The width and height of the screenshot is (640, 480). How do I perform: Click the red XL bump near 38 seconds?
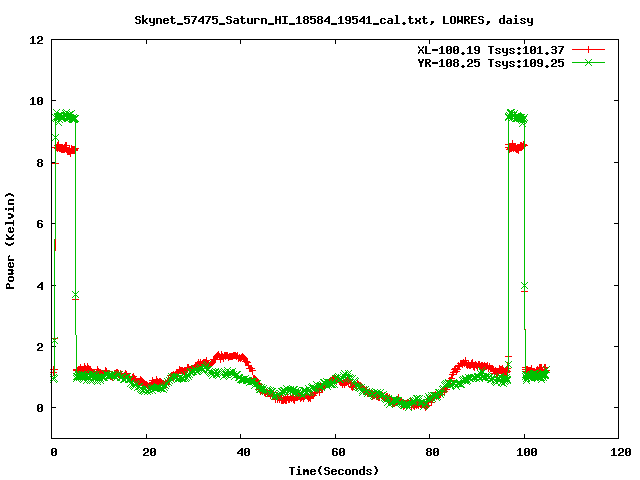[x=231, y=356]
